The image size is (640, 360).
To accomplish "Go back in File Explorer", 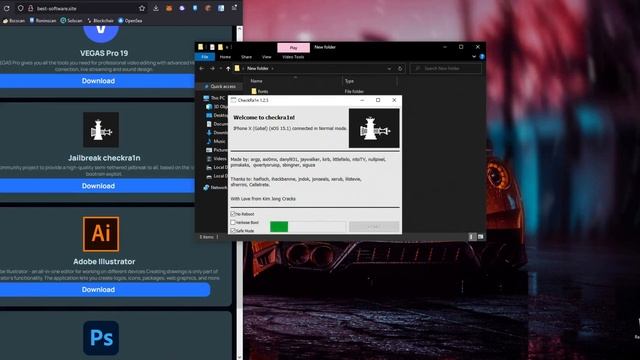I will point(202,69).
